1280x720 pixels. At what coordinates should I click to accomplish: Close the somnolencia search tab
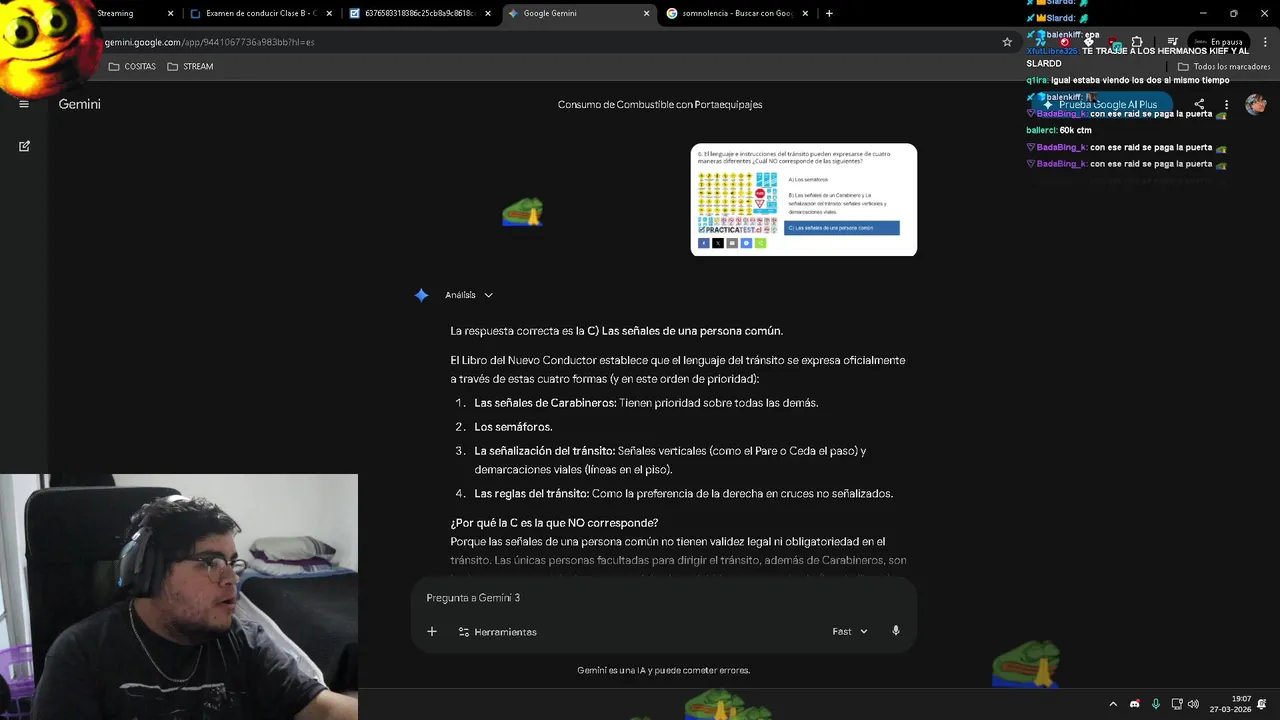click(x=805, y=14)
